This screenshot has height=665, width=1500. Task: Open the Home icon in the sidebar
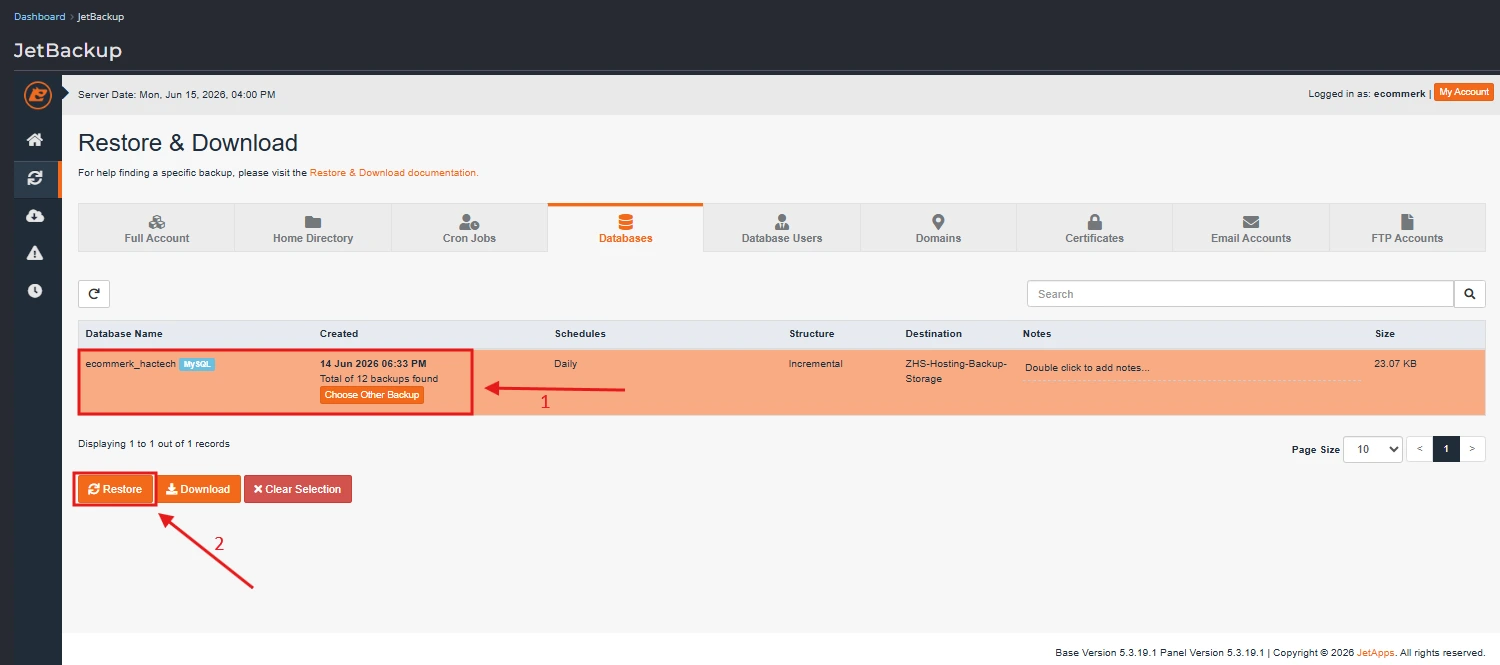pyautogui.click(x=35, y=140)
